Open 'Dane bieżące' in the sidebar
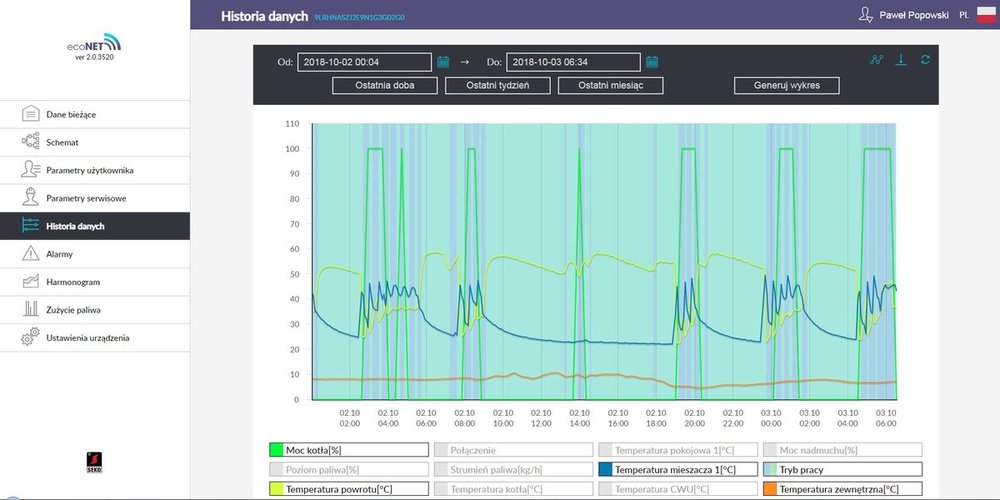The image size is (1000, 500). click(x=71, y=114)
